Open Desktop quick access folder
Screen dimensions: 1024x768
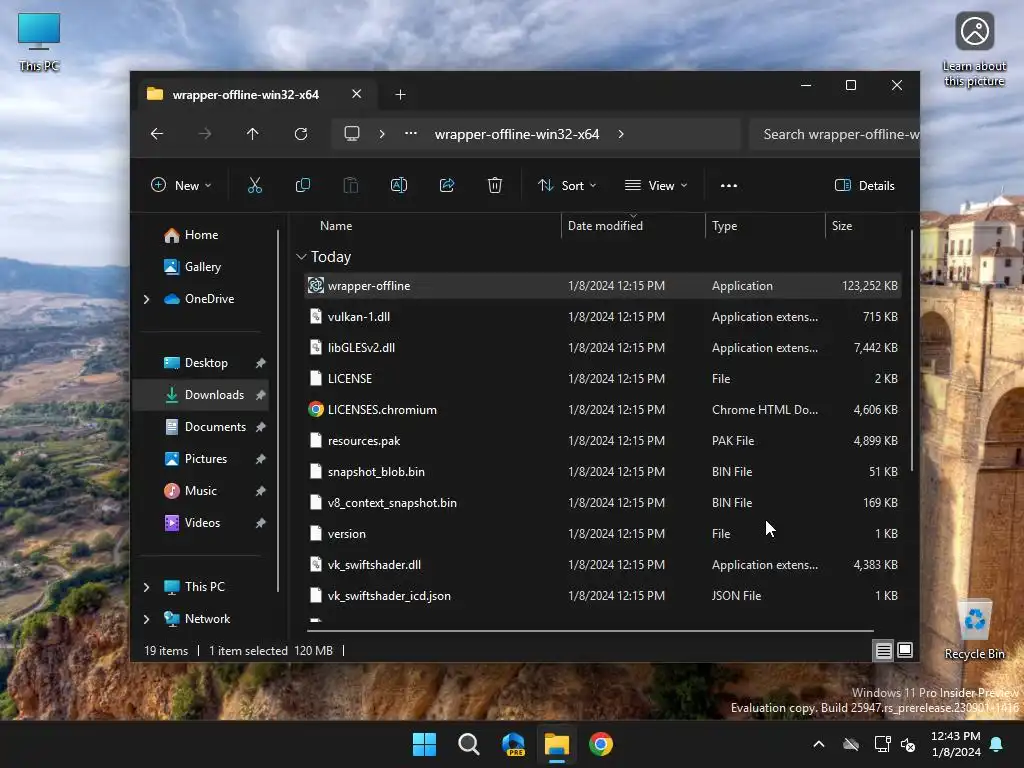(x=204, y=363)
